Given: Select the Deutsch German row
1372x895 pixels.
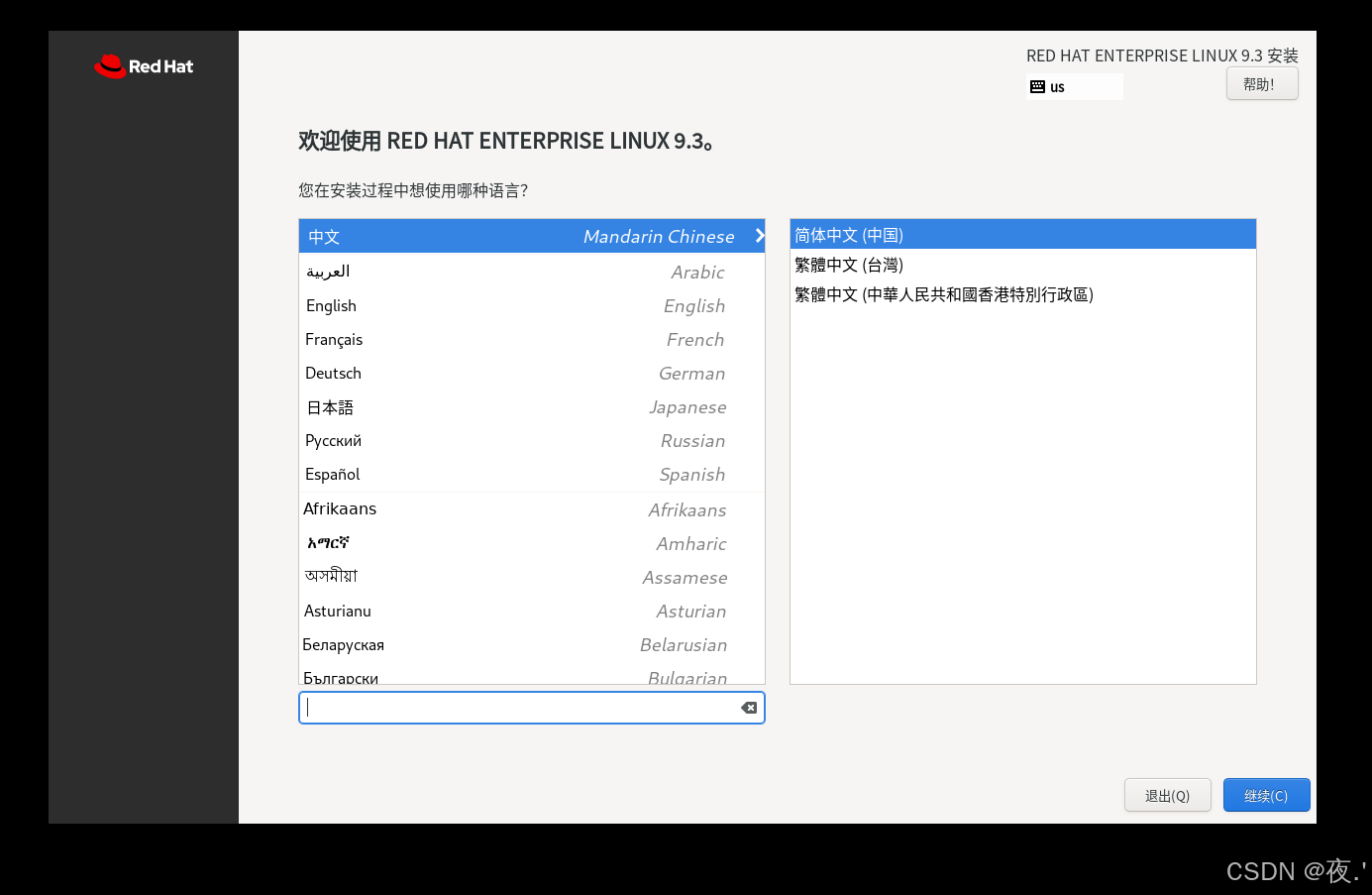Looking at the screenshot, I should click(x=532, y=373).
